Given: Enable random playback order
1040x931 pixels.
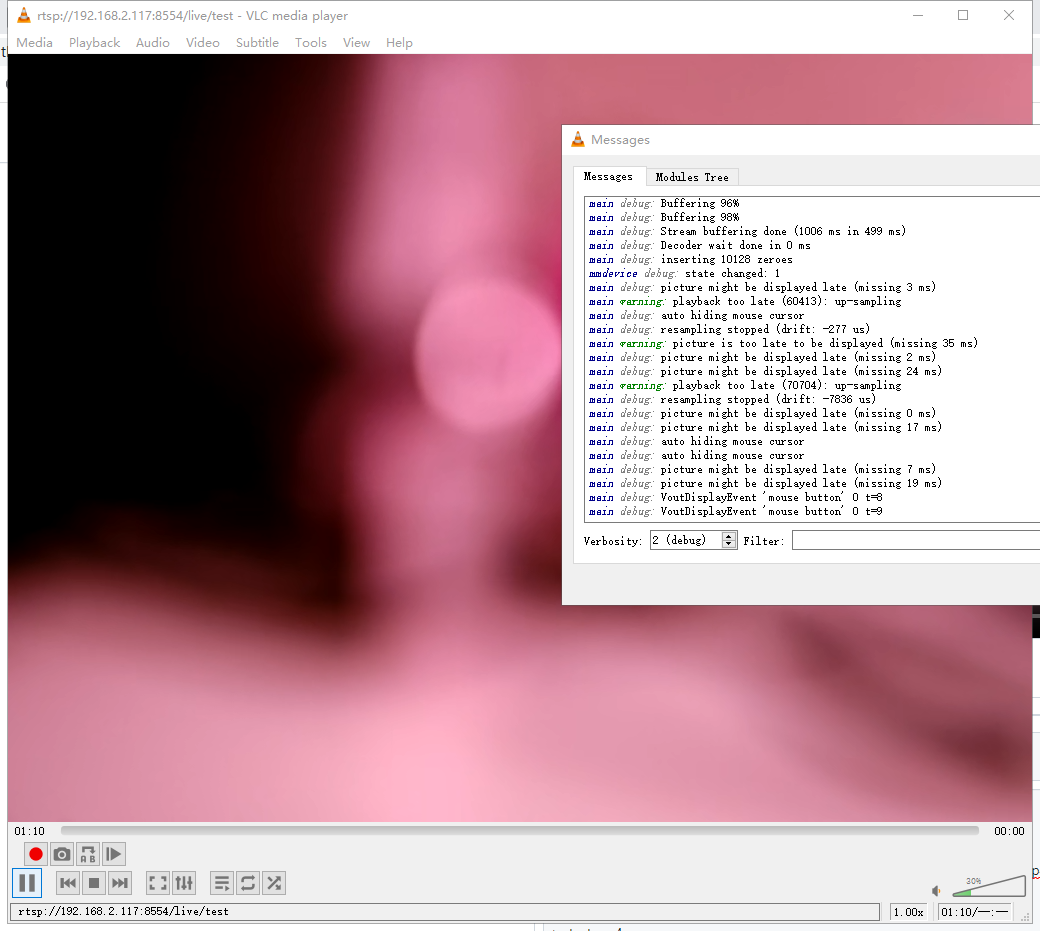Looking at the screenshot, I should click(273, 882).
